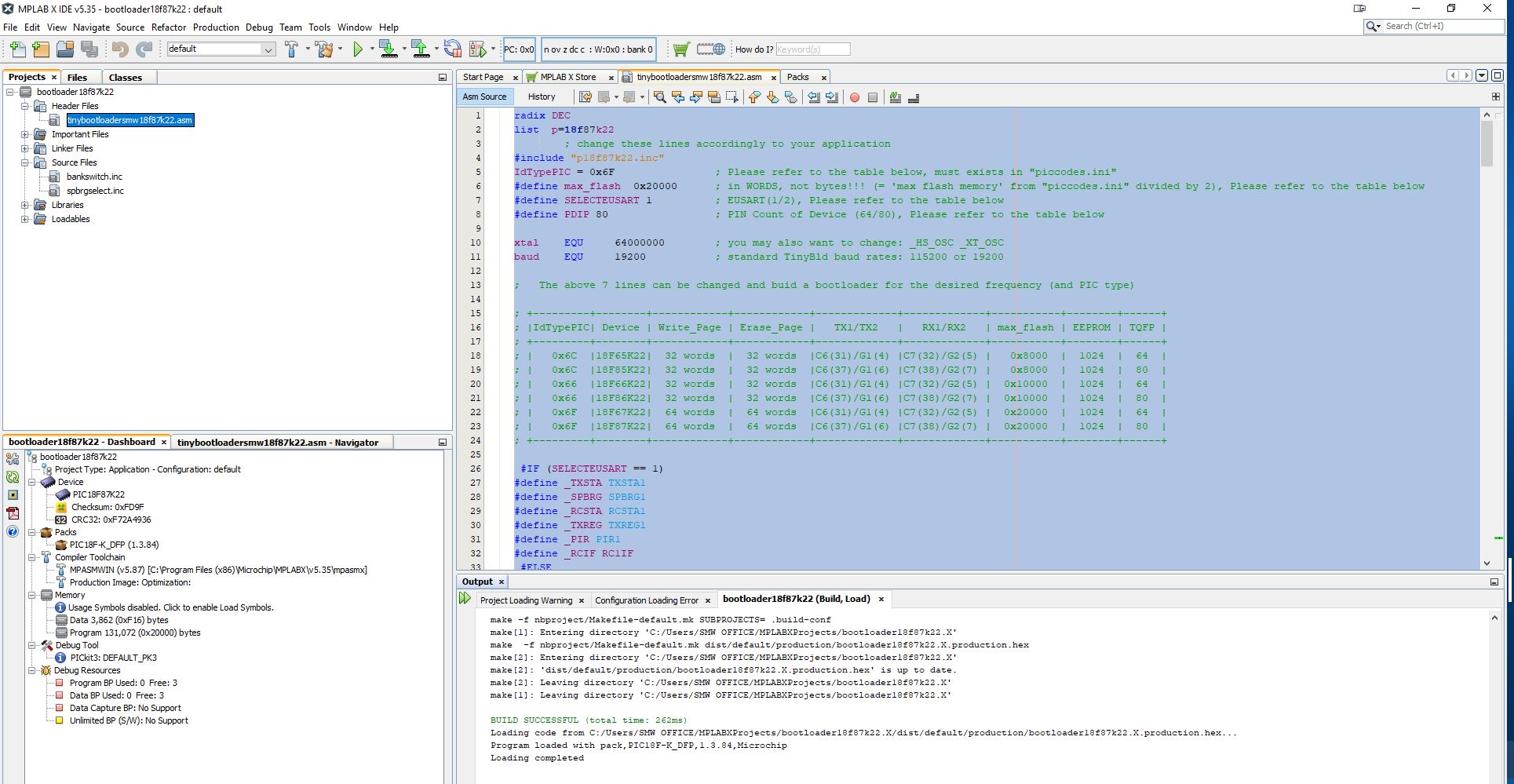This screenshot has height=784, width=1514.
Task: Click Usage Symbols disabled enable link
Action: [170, 607]
